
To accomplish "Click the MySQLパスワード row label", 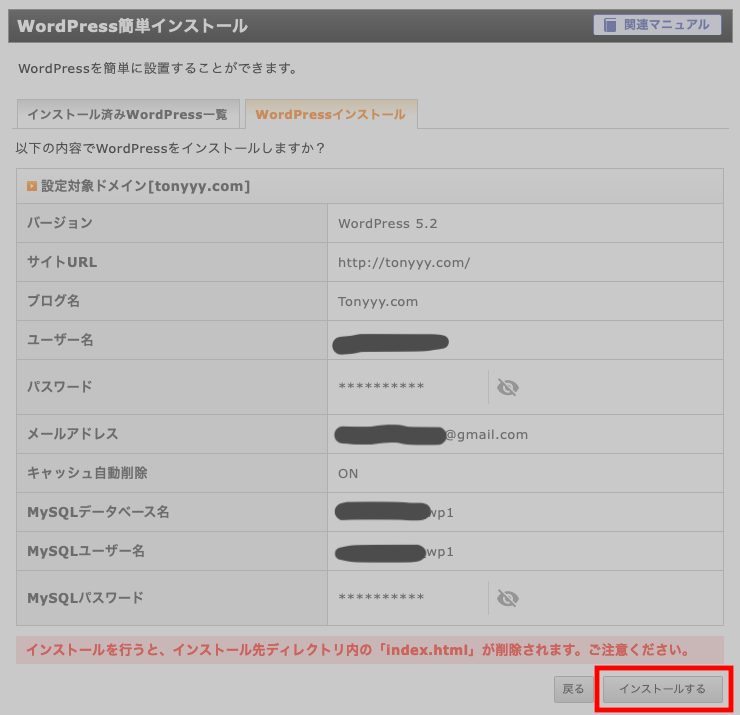I will [85, 598].
